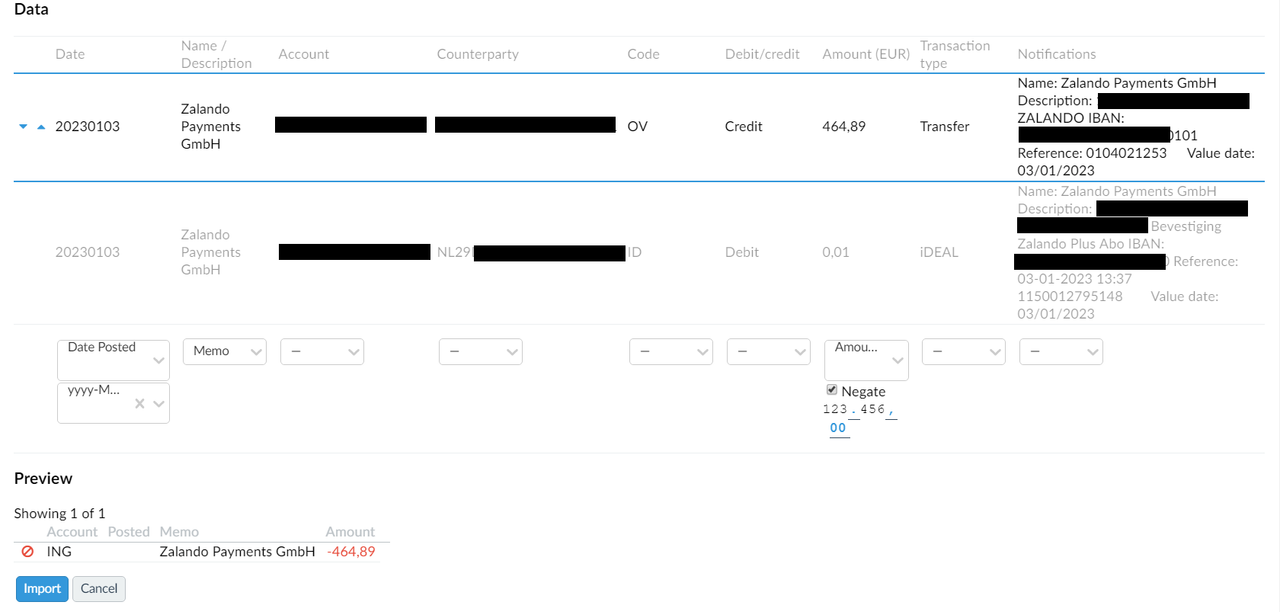Click the 'Debit/credit' column header
Viewport: 1280px width, 612px height.
[x=762, y=54]
